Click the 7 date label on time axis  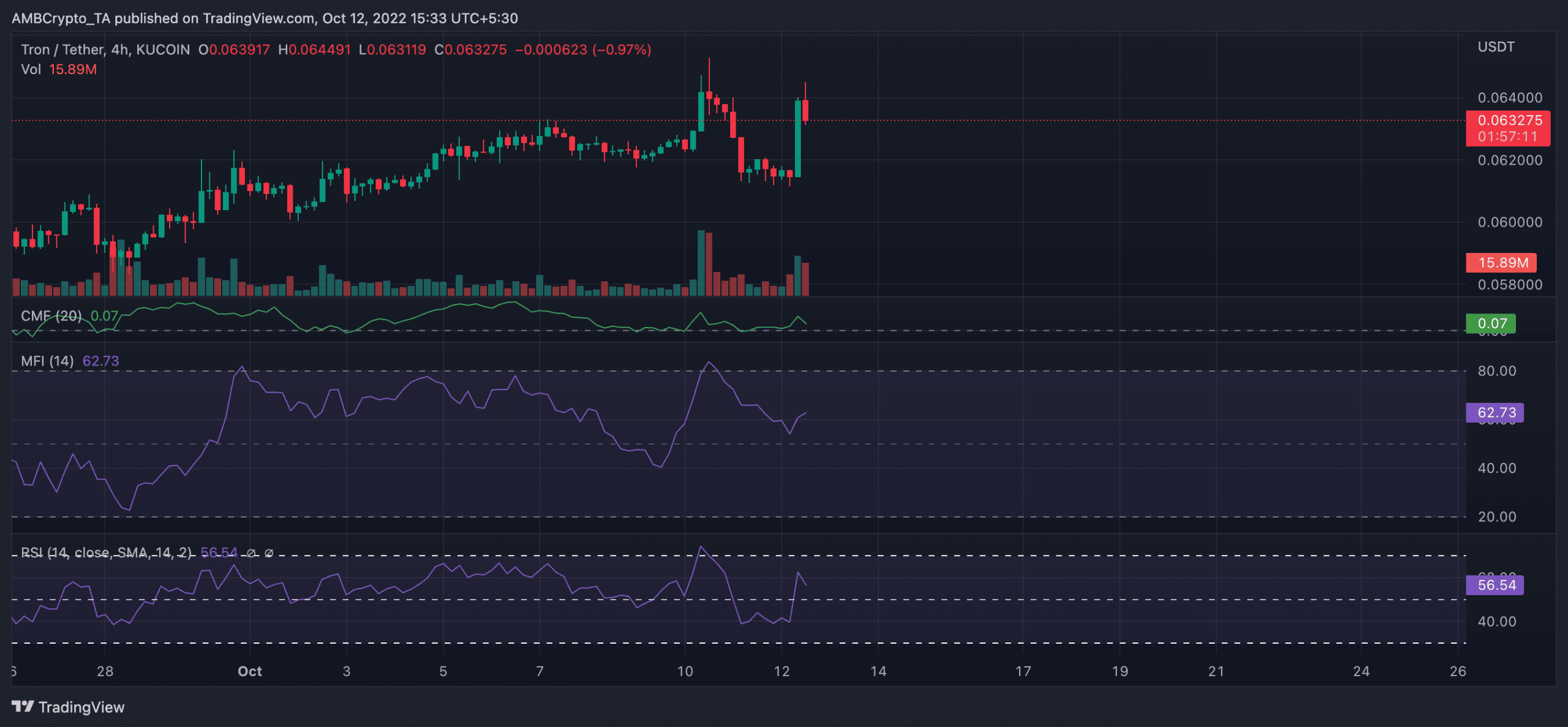pyautogui.click(x=540, y=671)
